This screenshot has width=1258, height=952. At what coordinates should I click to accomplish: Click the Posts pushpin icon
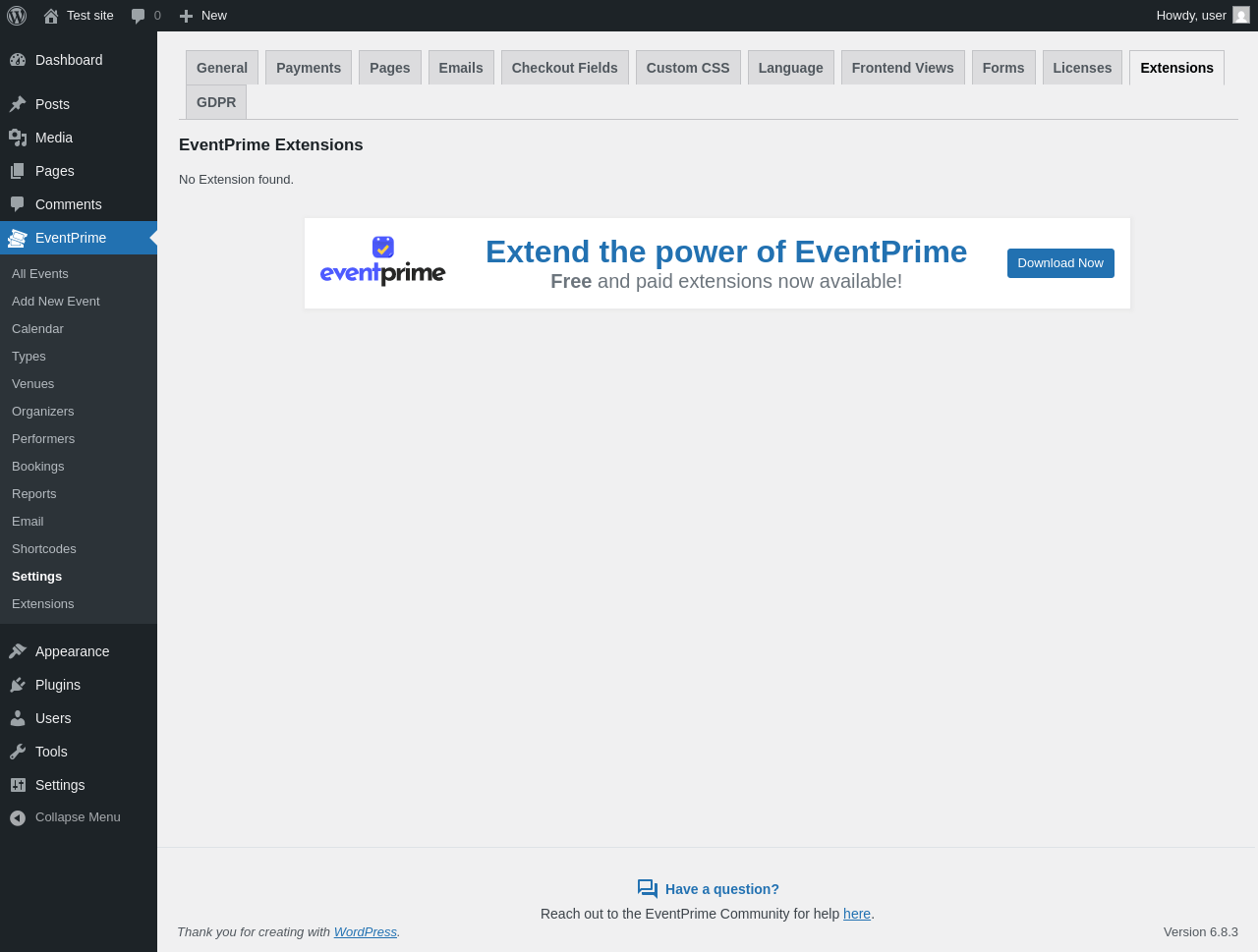[18, 104]
